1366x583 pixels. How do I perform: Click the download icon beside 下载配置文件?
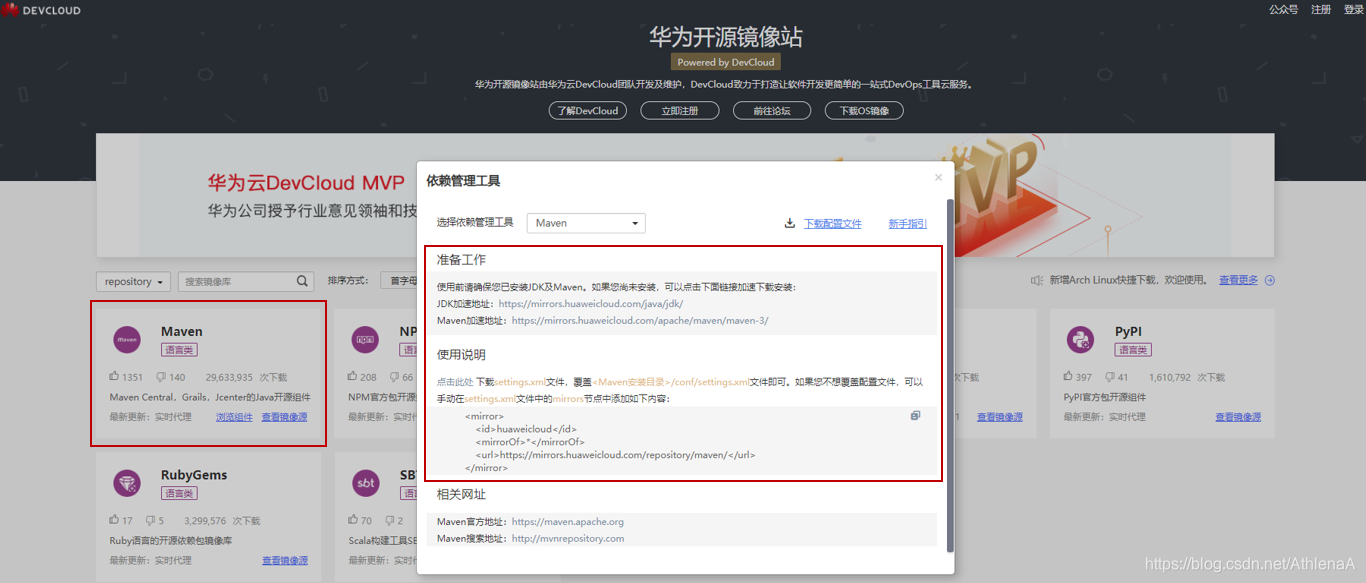[790, 224]
